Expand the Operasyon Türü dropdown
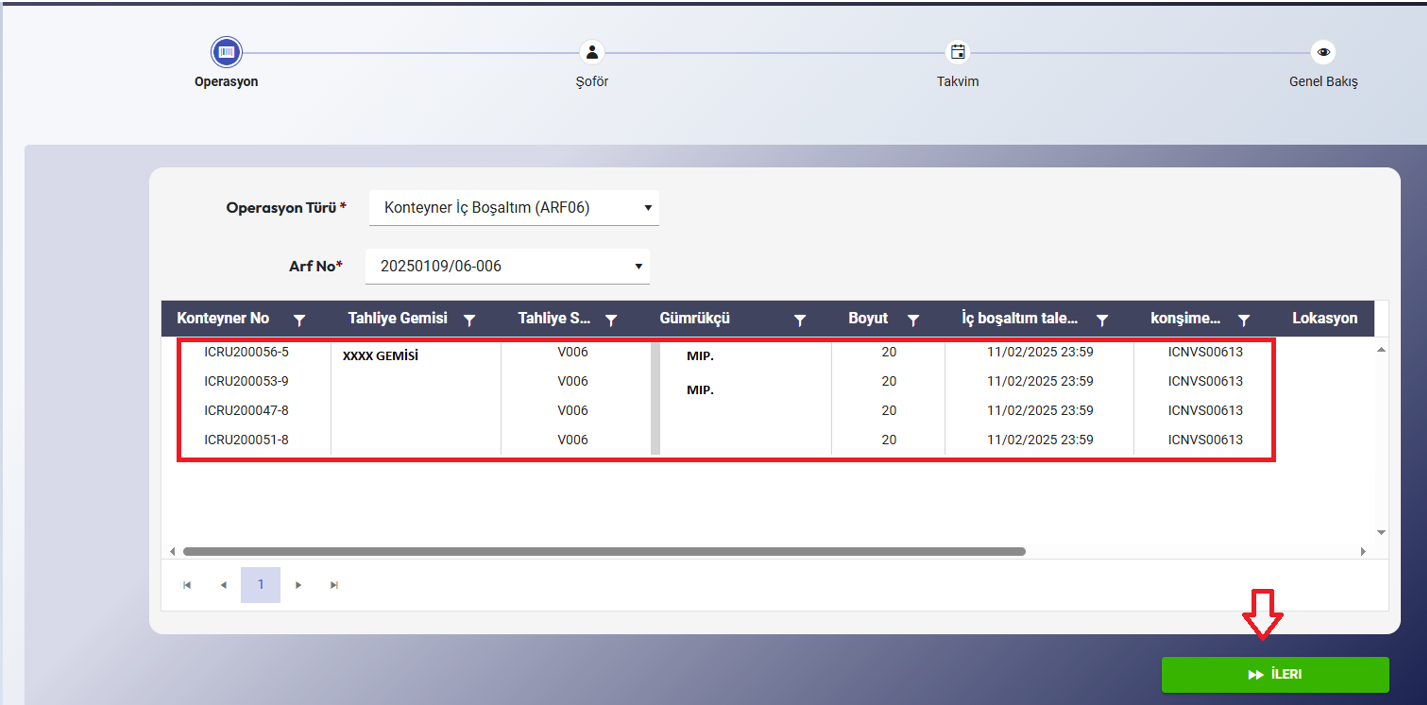 click(x=647, y=208)
